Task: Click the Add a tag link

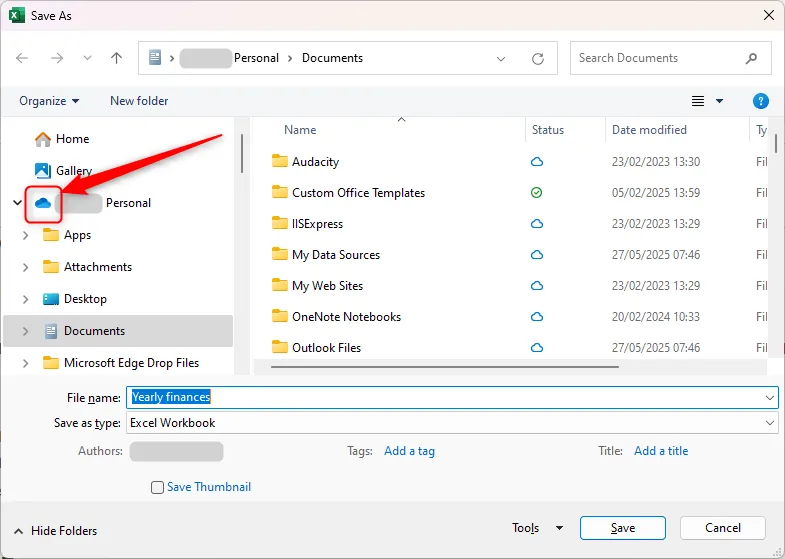Action: (x=409, y=451)
